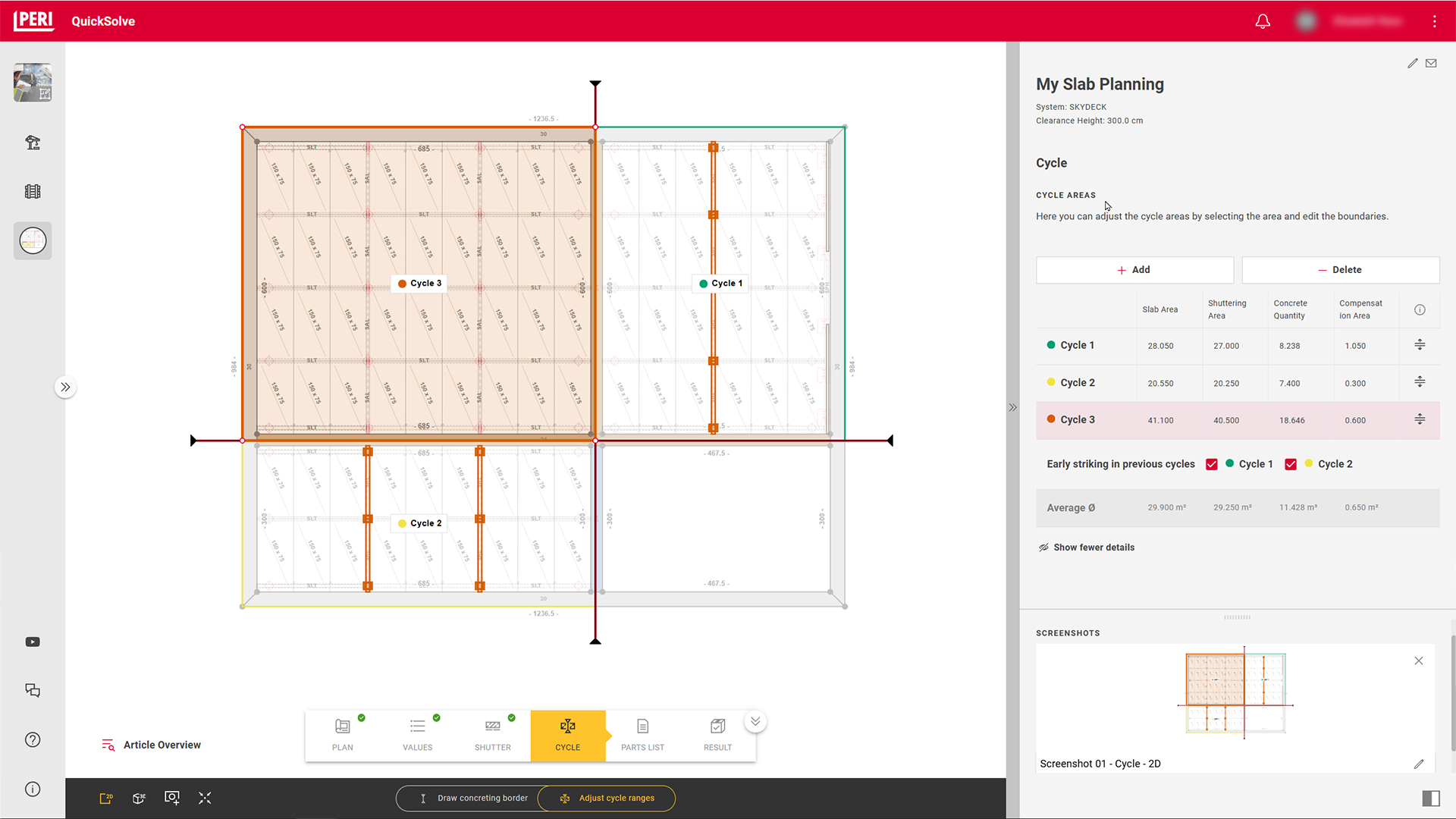Screen dimensions: 1456x819
Task: Open the notifications bell
Action: [1263, 21]
